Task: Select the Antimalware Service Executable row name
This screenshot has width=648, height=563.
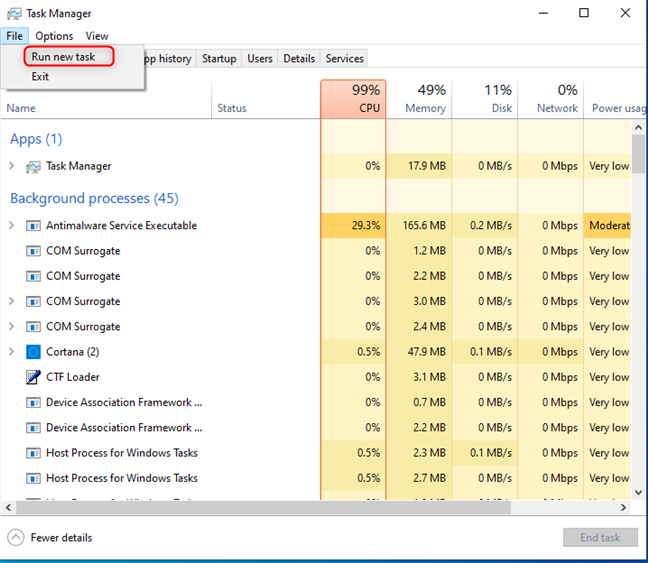Action: coord(122,226)
